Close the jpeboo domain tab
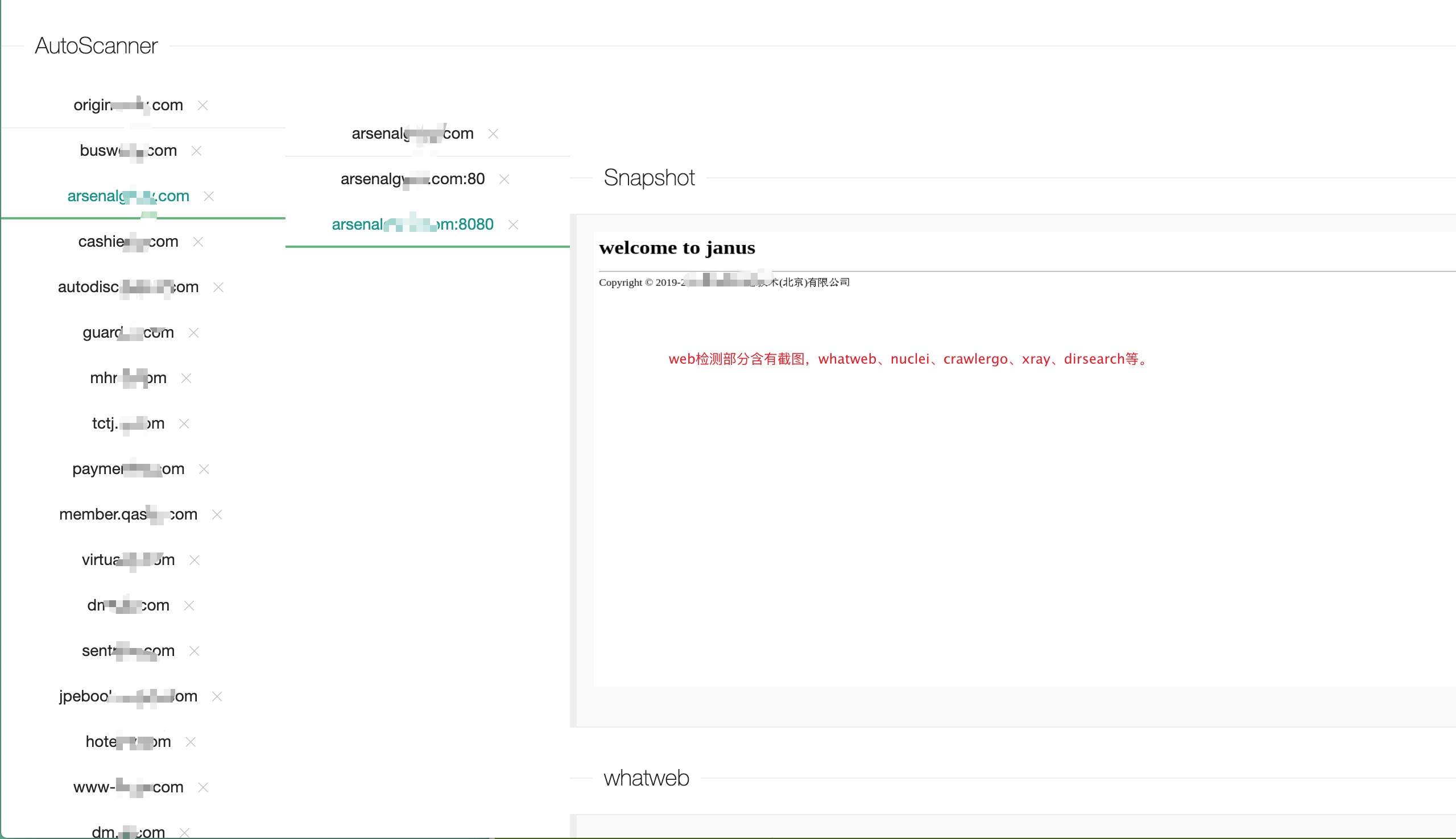 tap(217, 697)
